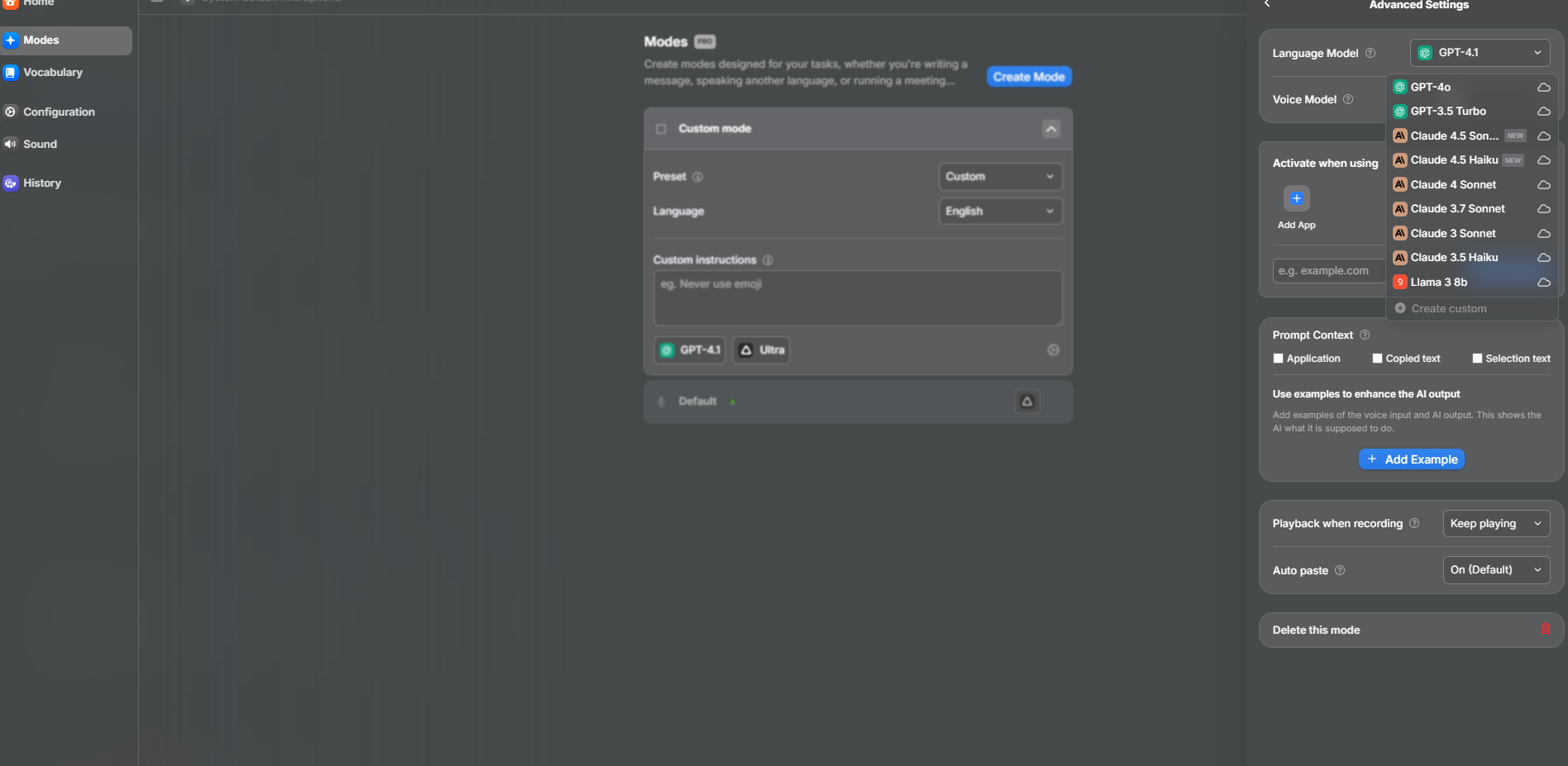Pick Claude 3.5 Haiku from the model list
This screenshot has width=1568, height=766.
[1471, 257]
